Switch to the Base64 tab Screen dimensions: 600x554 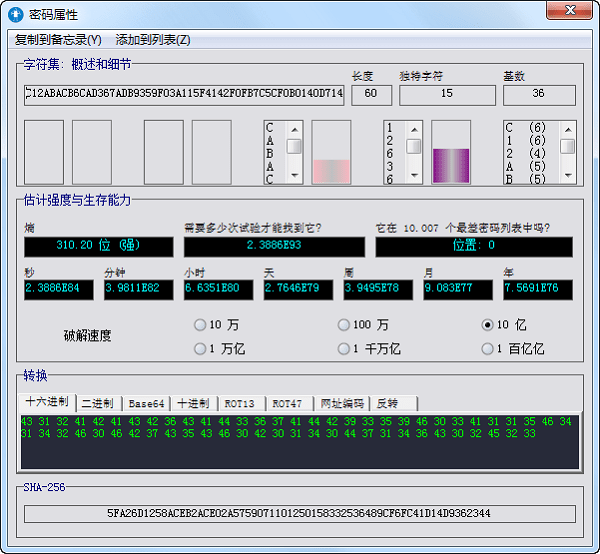146,403
